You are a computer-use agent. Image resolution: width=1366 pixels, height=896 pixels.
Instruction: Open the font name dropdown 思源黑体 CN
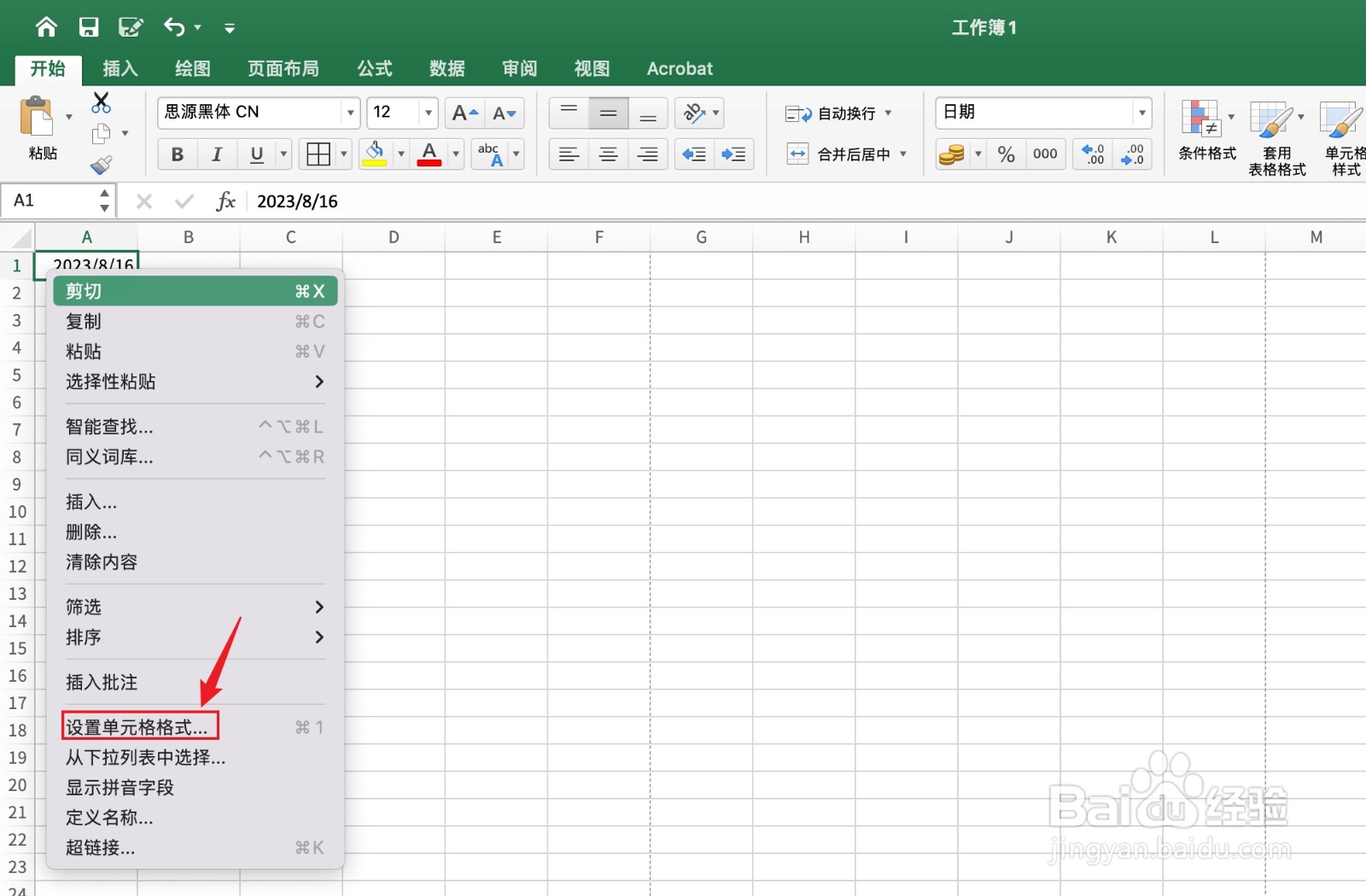pyautogui.click(x=350, y=113)
